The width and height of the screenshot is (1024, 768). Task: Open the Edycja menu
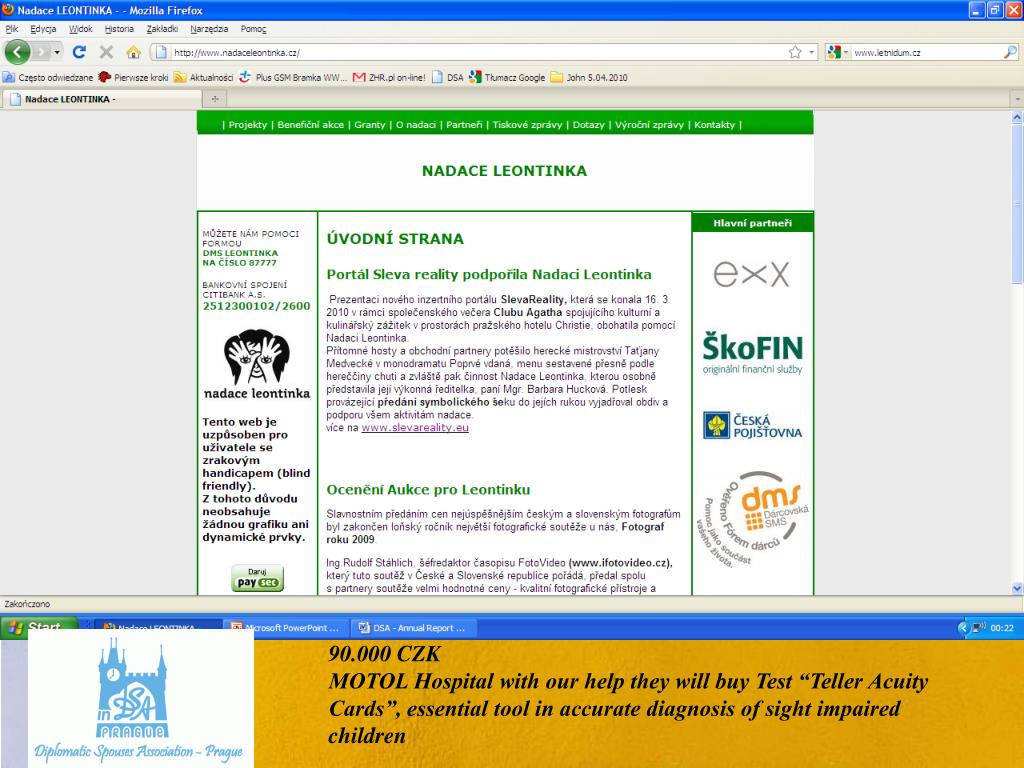coord(43,29)
